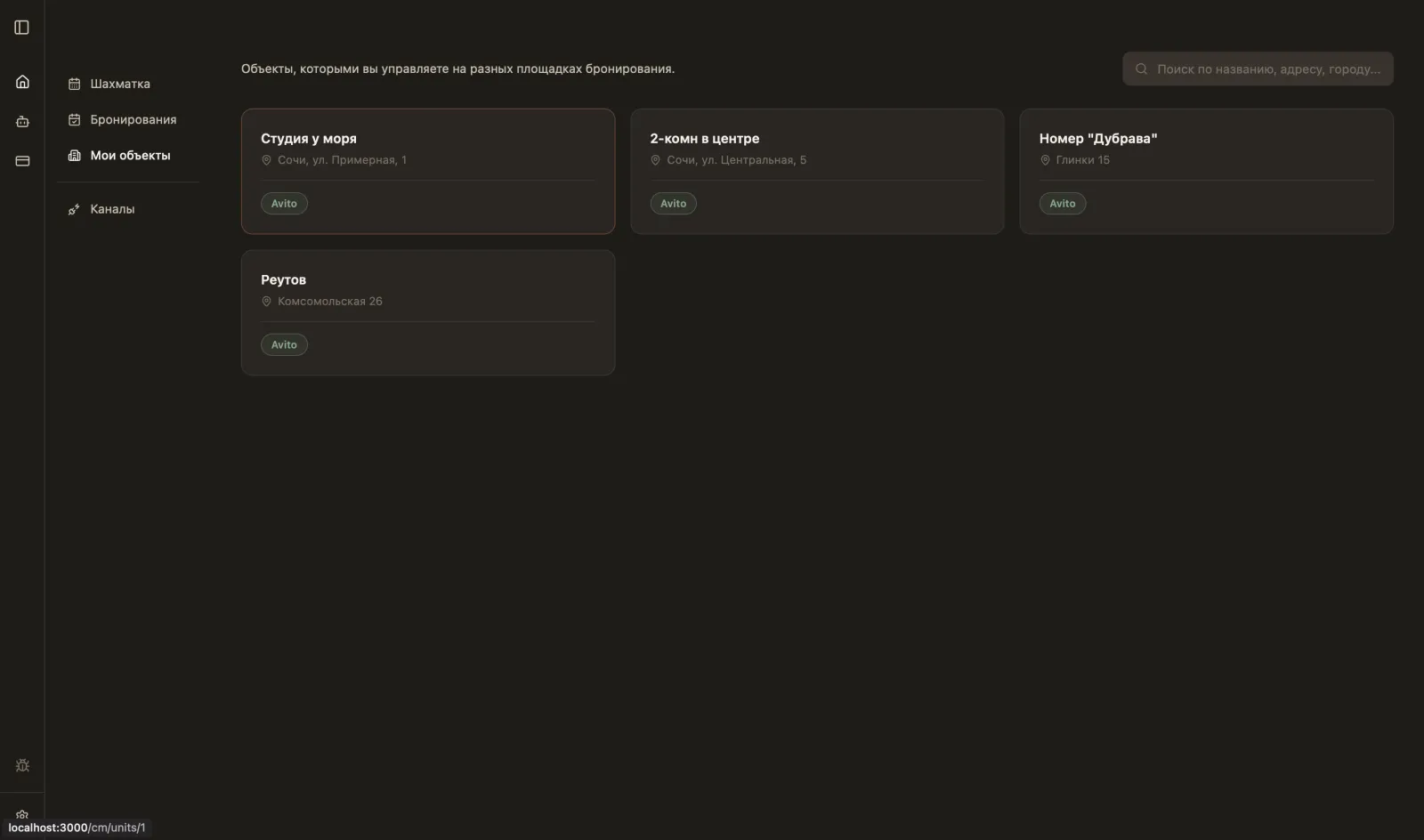Click address Глинки 15

tap(1082, 160)
